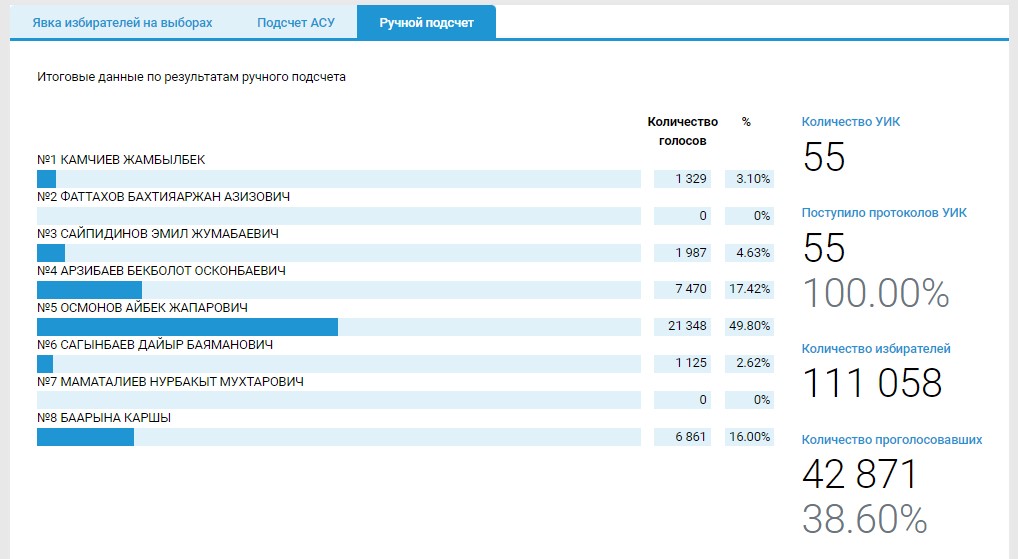Click the Количество избирателей label

(876, 349)
